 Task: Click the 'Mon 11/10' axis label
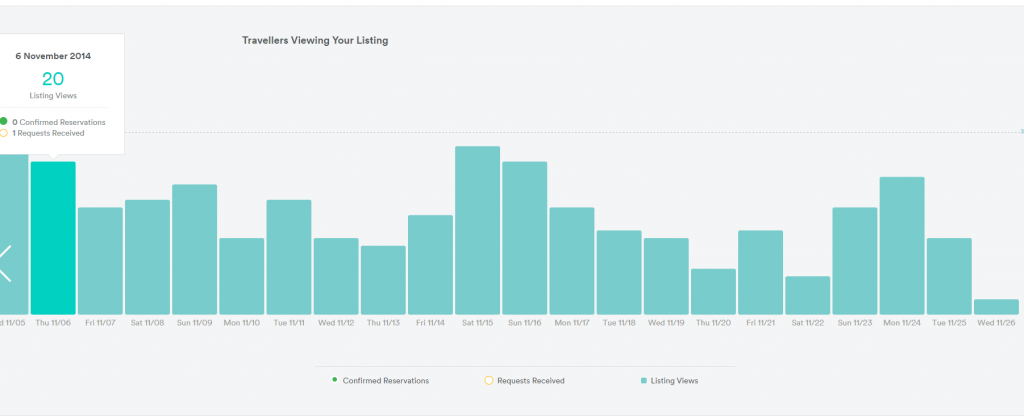pos(242,323)
